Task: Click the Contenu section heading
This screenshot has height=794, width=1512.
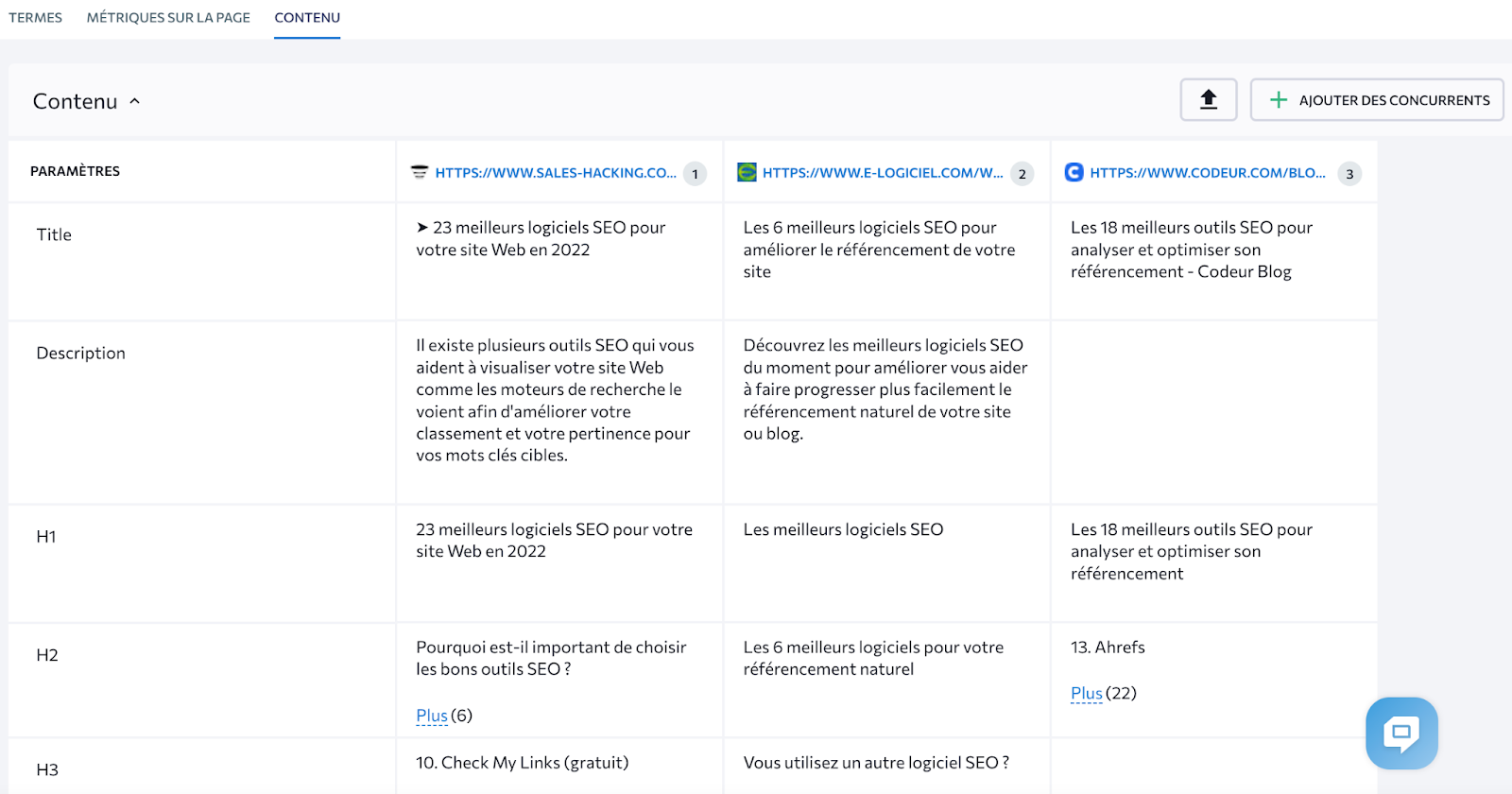Action: (76, 101)
